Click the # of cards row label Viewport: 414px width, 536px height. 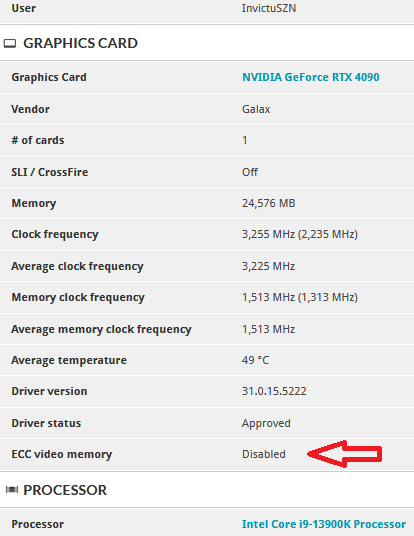tap(38, 140)
